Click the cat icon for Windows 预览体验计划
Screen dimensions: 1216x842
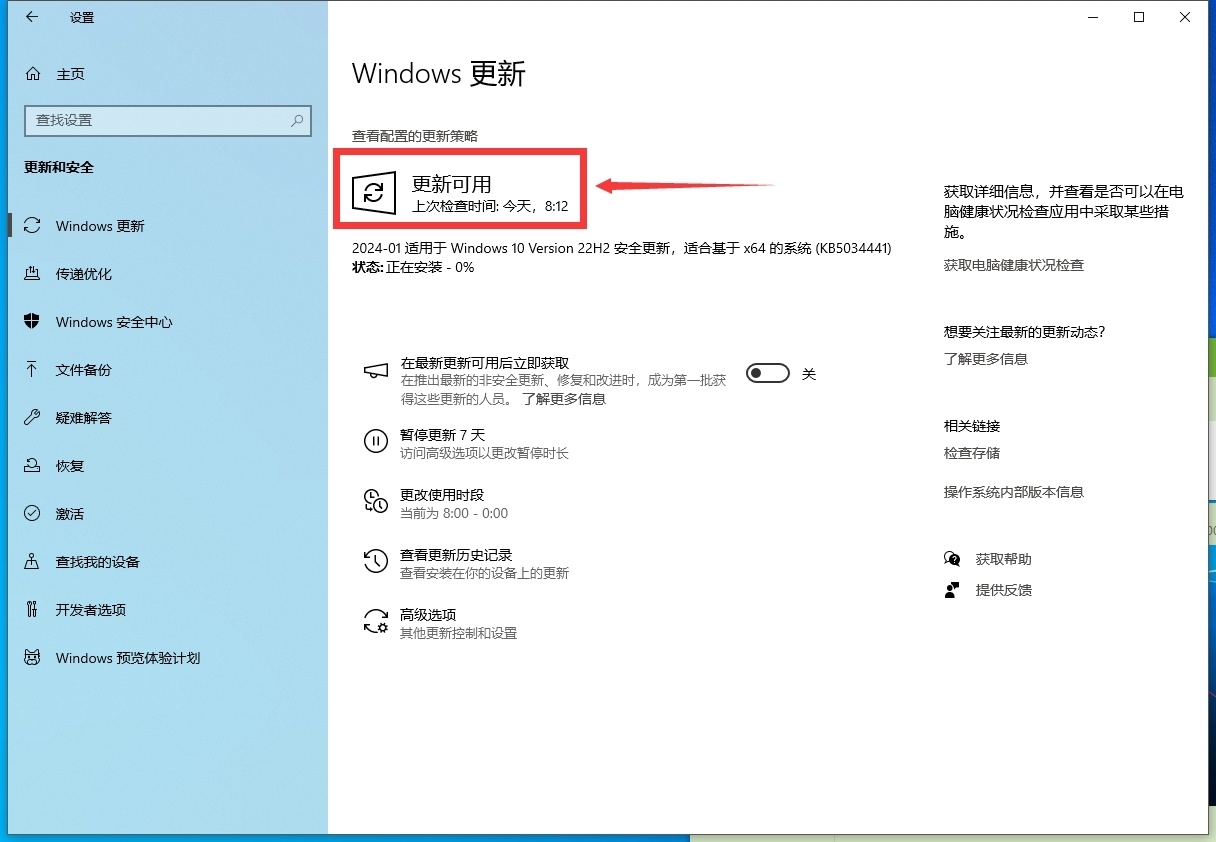coord(32,658)
